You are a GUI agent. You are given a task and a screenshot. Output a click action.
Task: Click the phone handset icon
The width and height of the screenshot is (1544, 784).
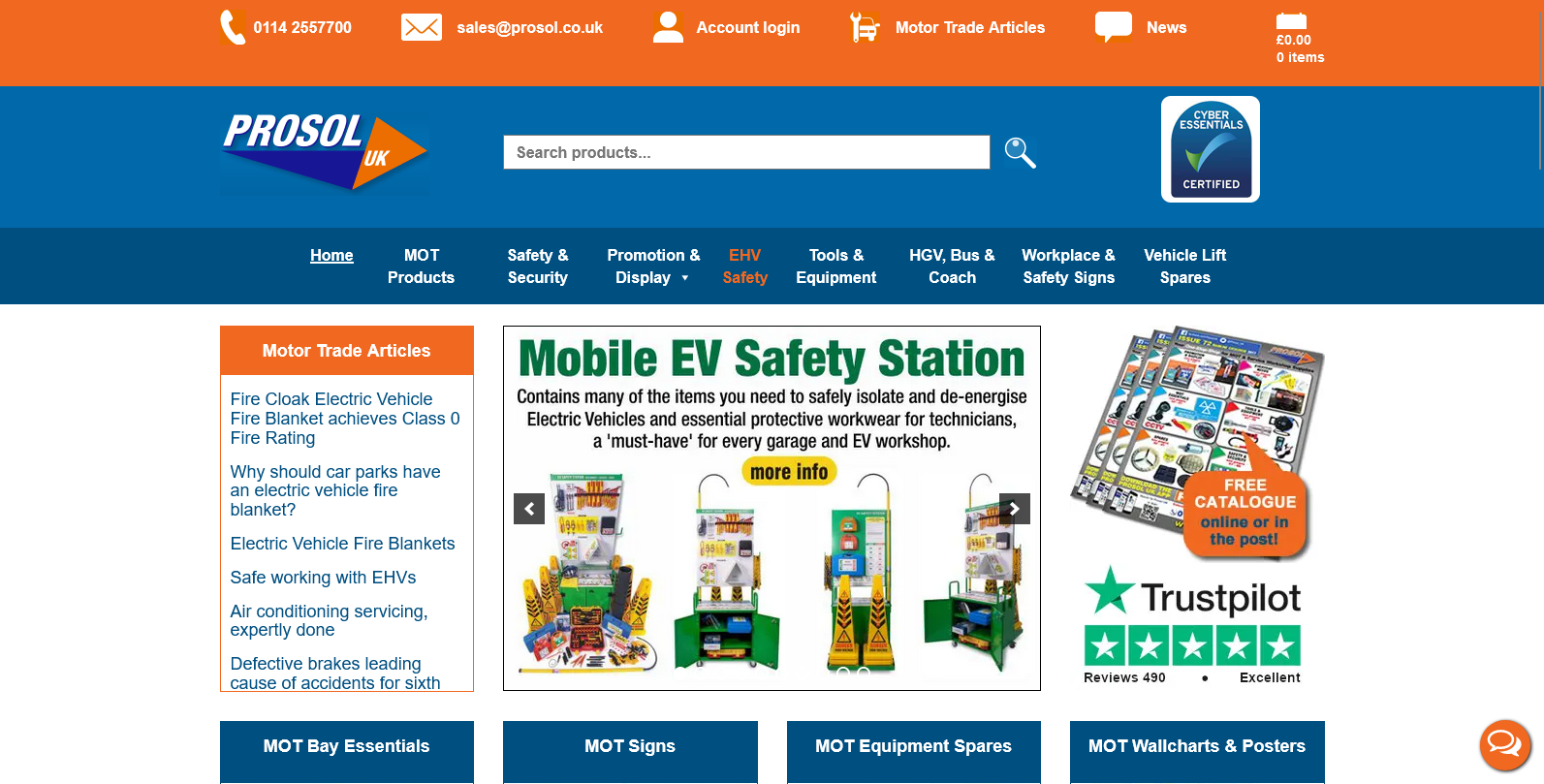233,27
